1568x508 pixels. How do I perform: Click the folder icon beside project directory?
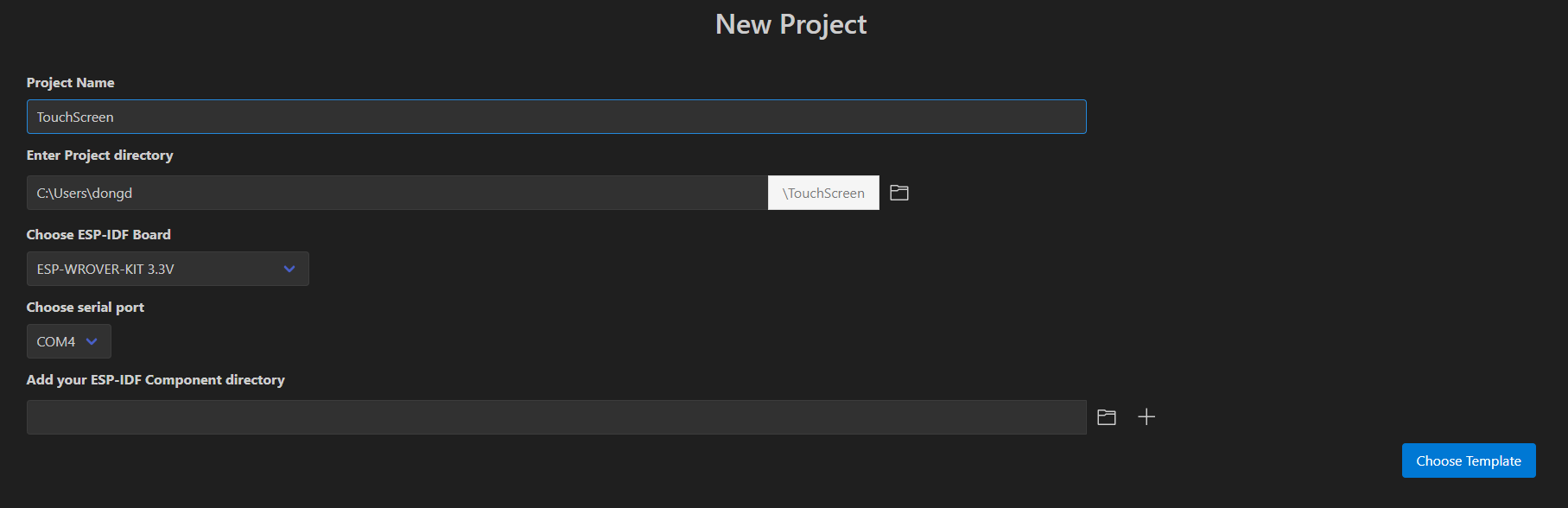click(x=899, y=193)
